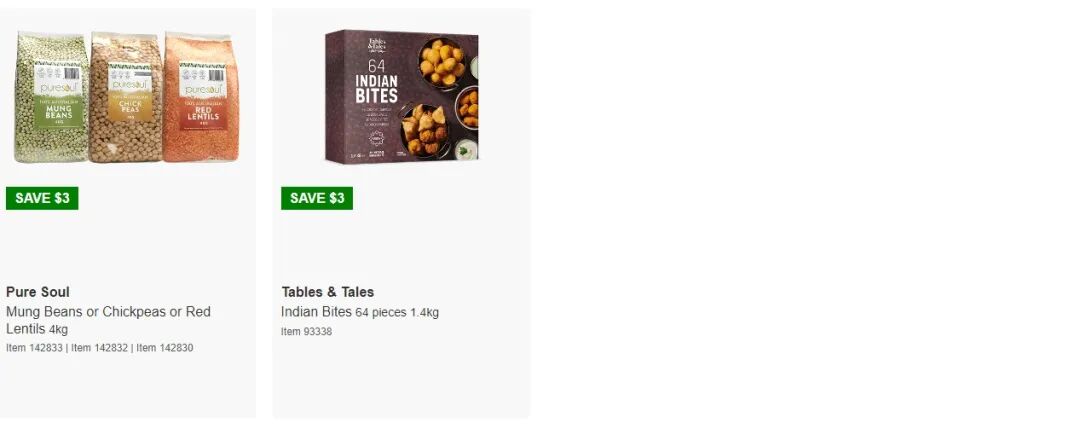Viewport: 1080px width, 429px height.
Task: Open the Indian Bites box image
Action: click(x=402, y=97)
